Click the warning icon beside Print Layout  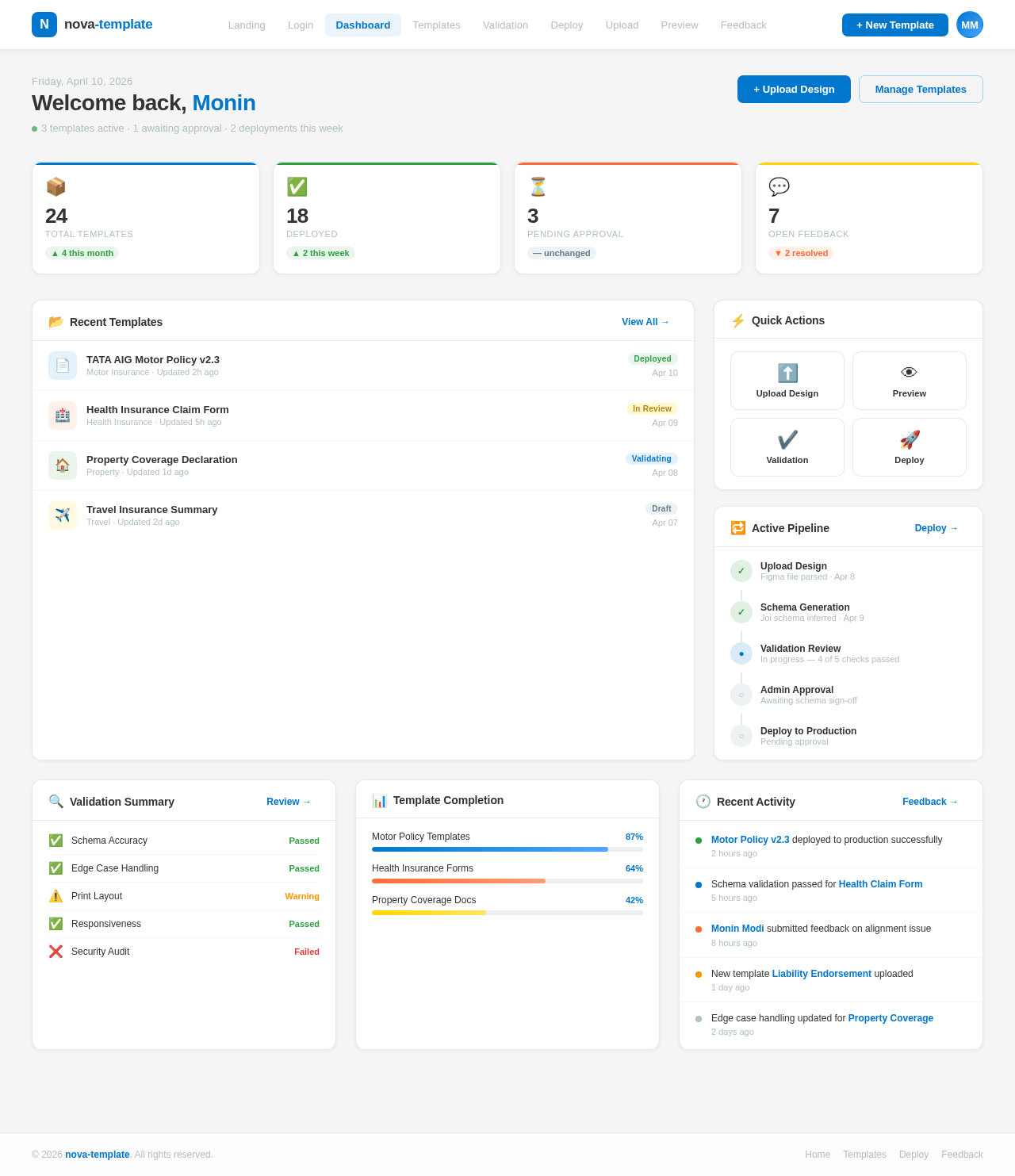56,896
